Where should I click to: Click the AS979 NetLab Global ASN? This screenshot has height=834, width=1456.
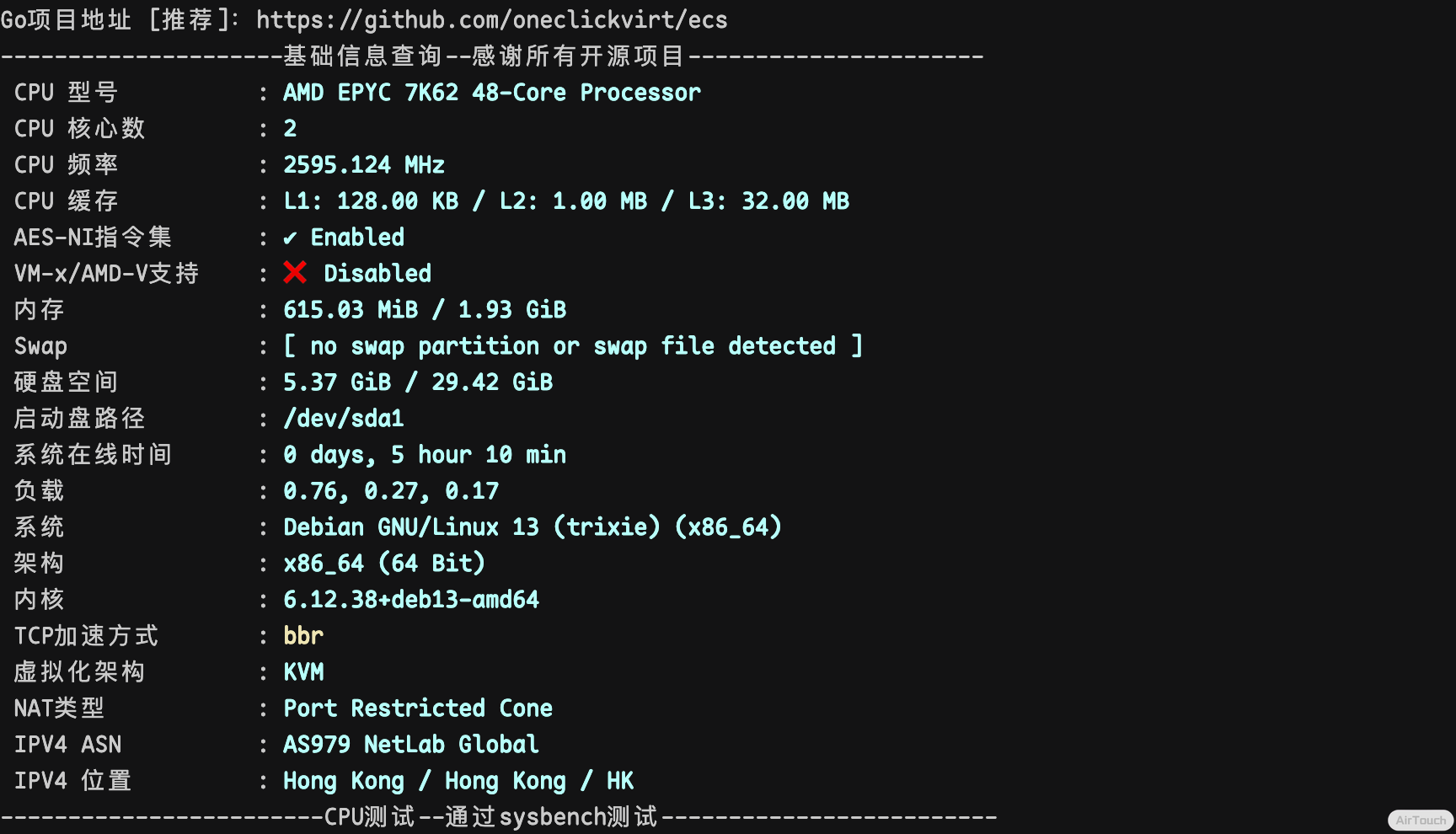click(411, 745)
